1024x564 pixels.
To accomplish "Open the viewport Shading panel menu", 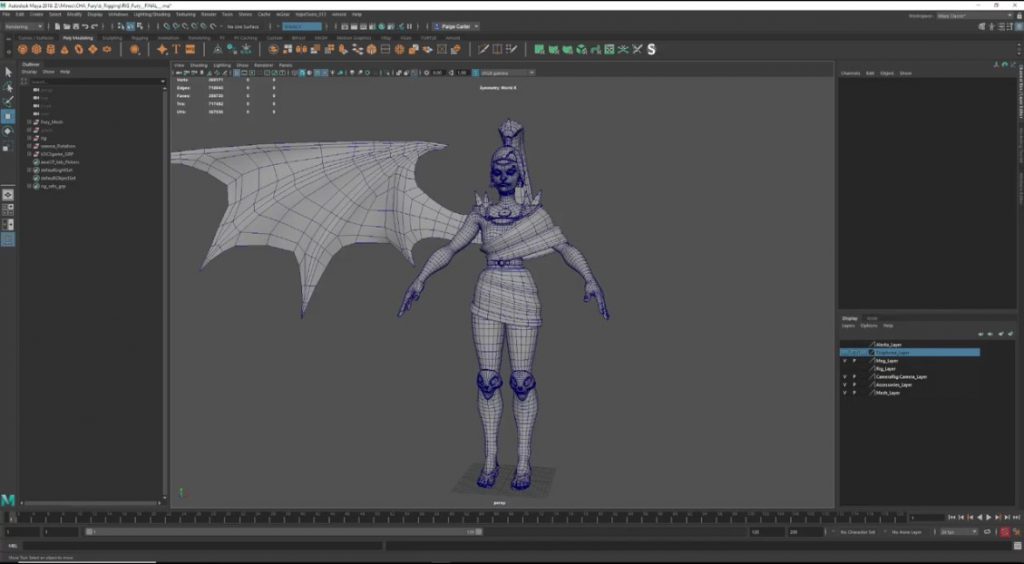I will [199, 65].
